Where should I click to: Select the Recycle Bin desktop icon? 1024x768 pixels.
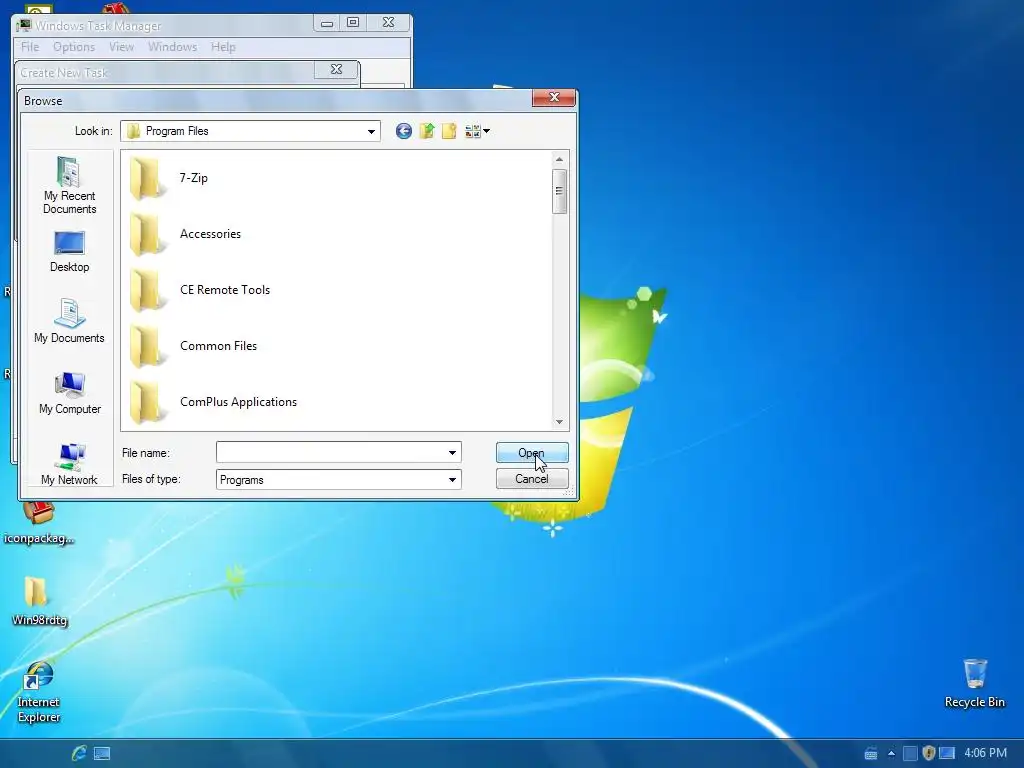pos(974,683)
